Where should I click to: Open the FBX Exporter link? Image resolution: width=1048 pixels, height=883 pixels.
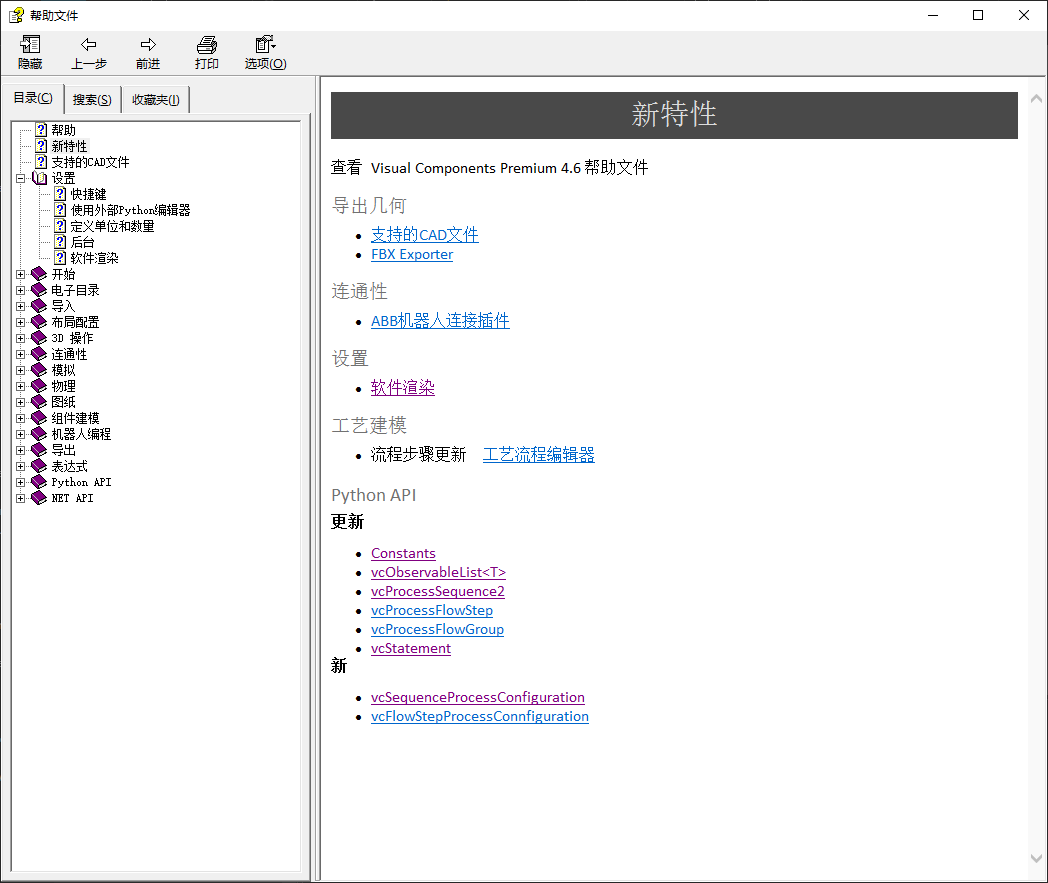tap(412, 255)
